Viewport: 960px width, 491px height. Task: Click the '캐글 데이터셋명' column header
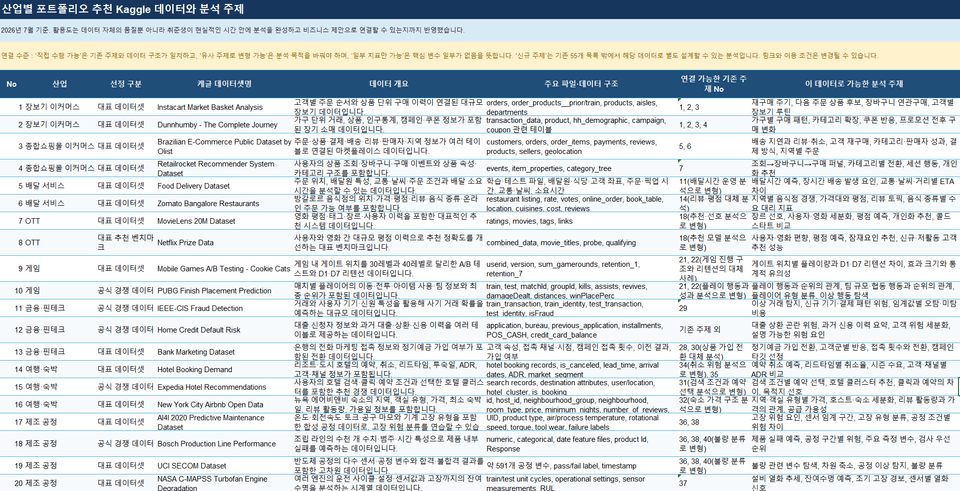coord(224,84)
